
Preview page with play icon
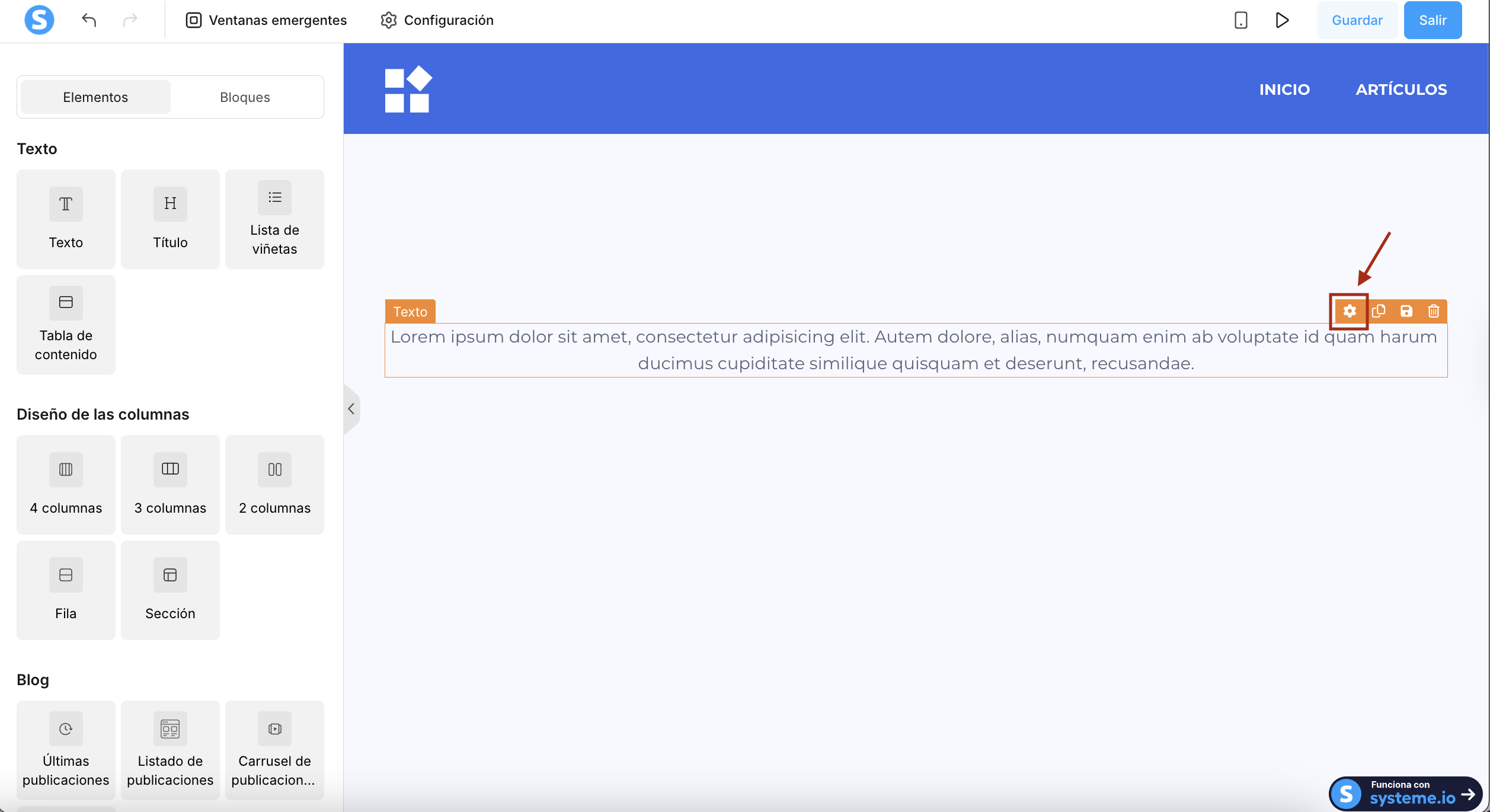1281,20
